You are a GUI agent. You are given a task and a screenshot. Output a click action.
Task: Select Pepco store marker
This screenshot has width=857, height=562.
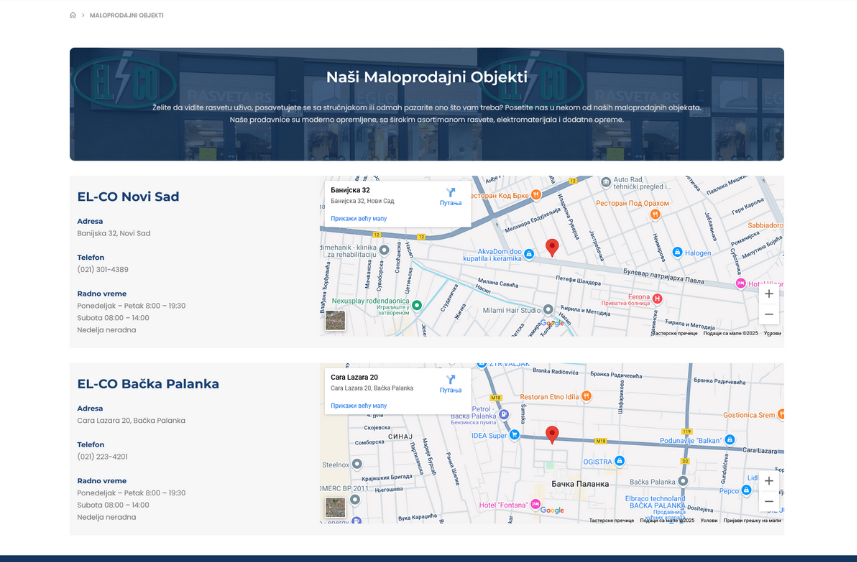(747, 490)
